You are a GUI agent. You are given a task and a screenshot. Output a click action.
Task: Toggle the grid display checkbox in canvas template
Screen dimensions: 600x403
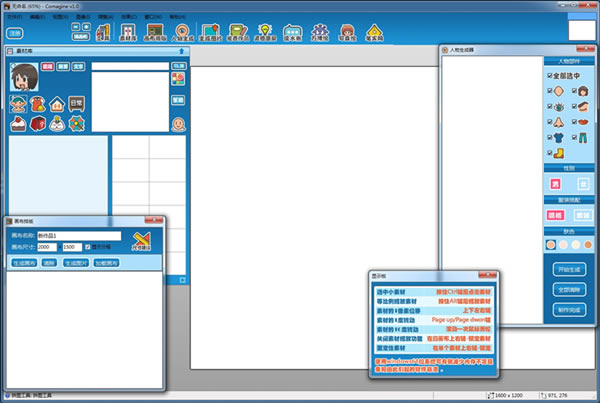(x=89, y=246)
